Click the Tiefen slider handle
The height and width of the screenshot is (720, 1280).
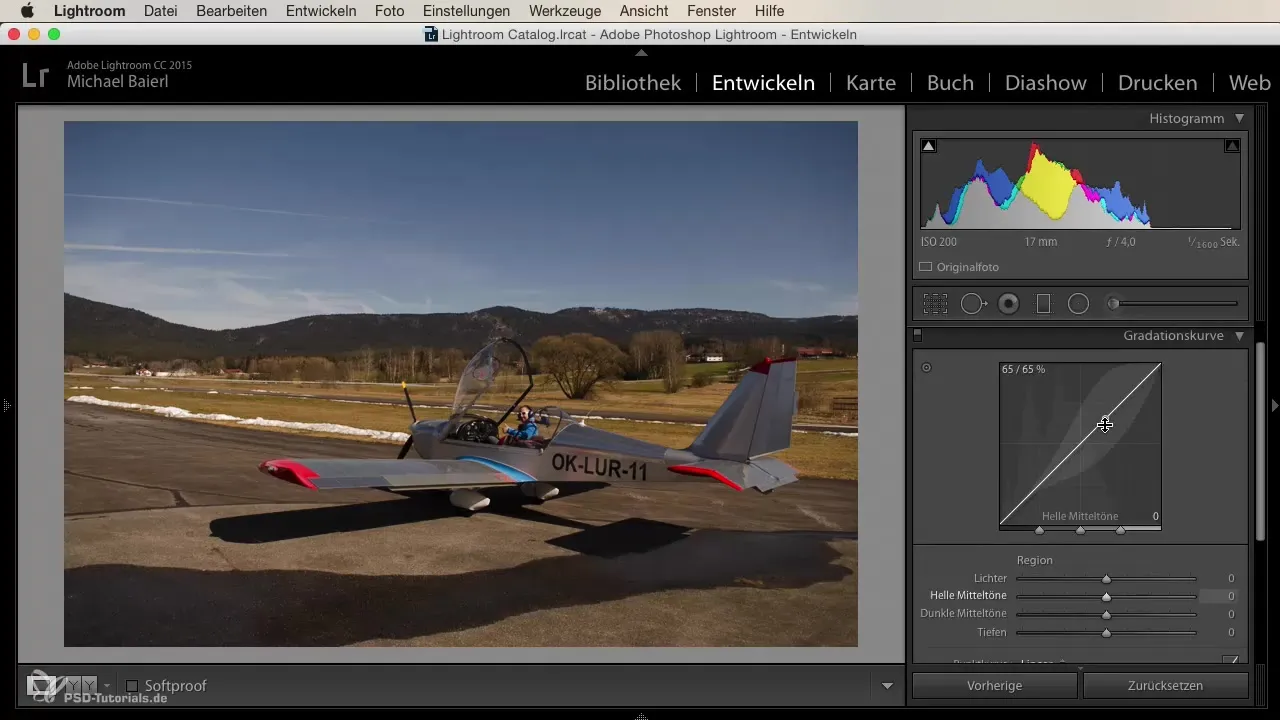[x=1106, y=633]
